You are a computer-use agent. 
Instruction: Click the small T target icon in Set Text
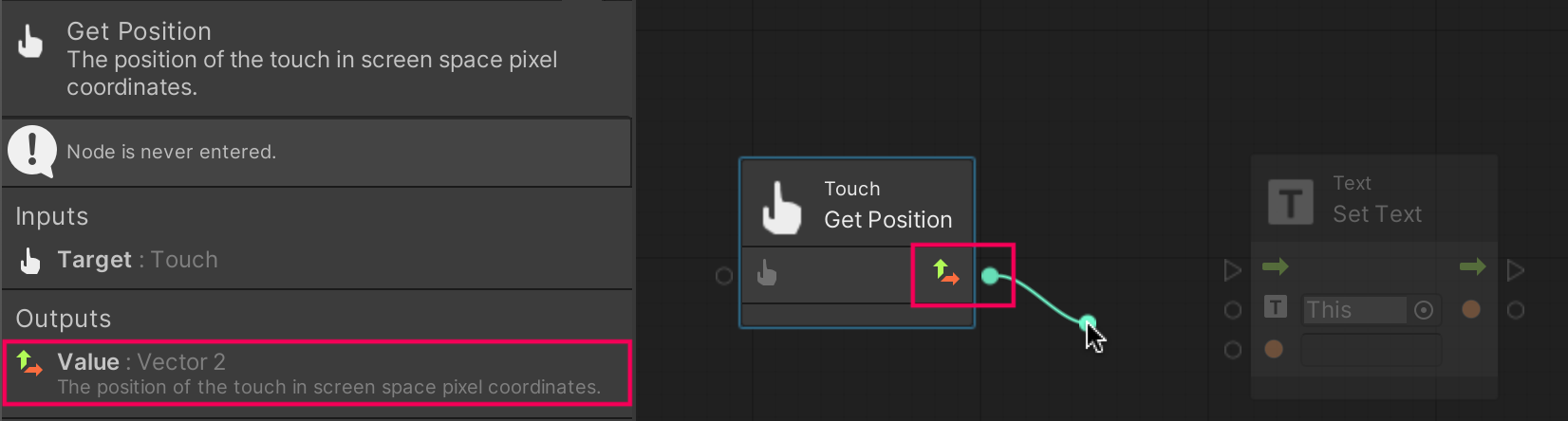coord(1276,307)
